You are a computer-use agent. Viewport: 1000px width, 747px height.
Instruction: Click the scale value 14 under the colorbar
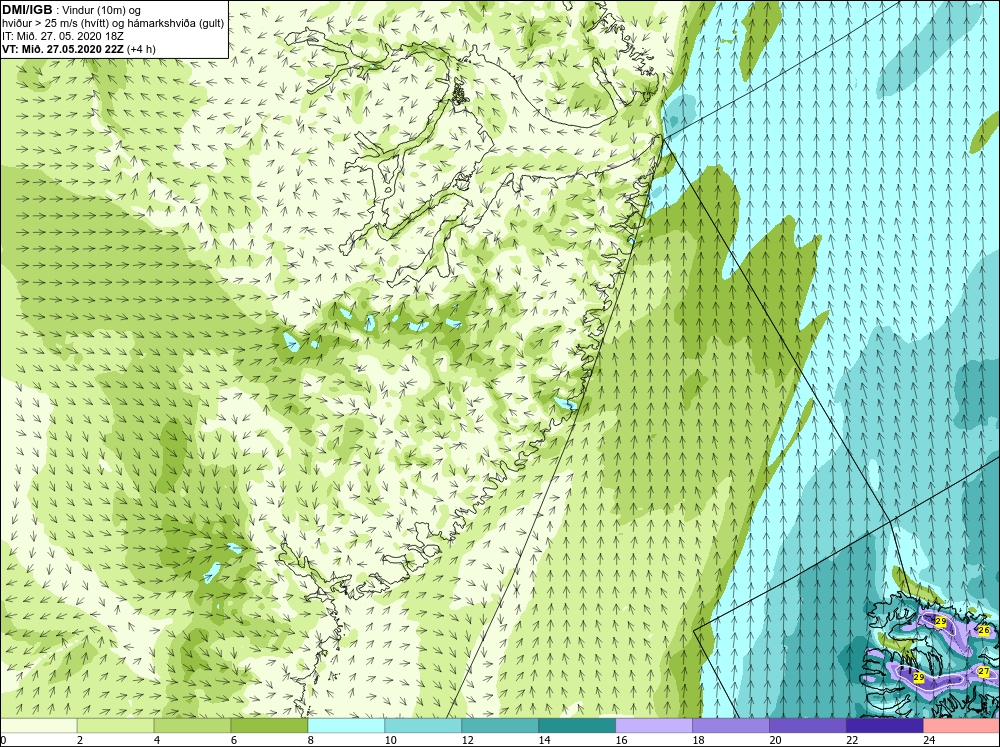click(x=544, y=740)
